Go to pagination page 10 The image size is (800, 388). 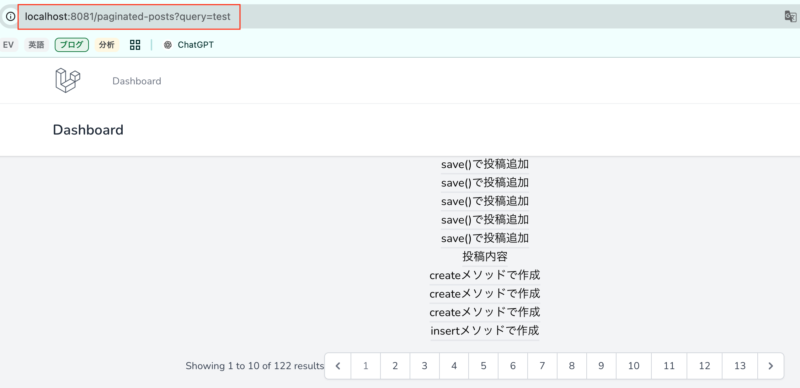(x=634, y=366)
